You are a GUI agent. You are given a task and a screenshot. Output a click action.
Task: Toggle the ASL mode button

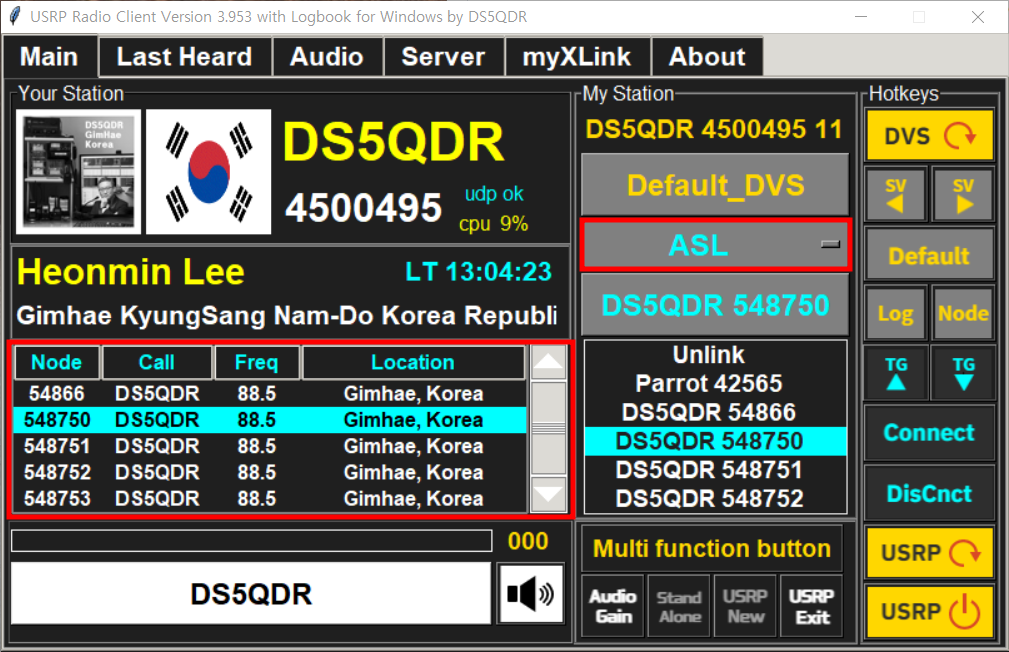[x=714, y=243]
